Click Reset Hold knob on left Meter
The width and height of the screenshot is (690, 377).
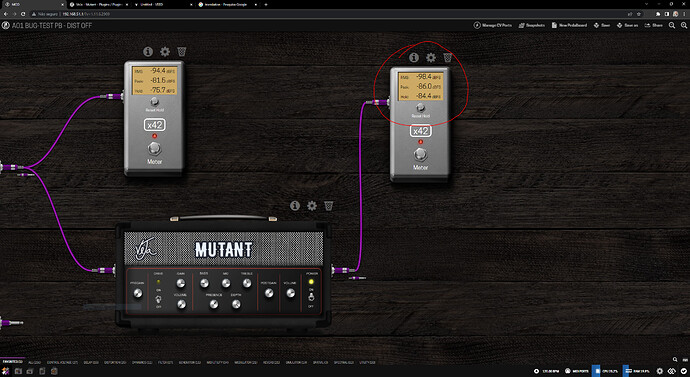pos(154,102)
